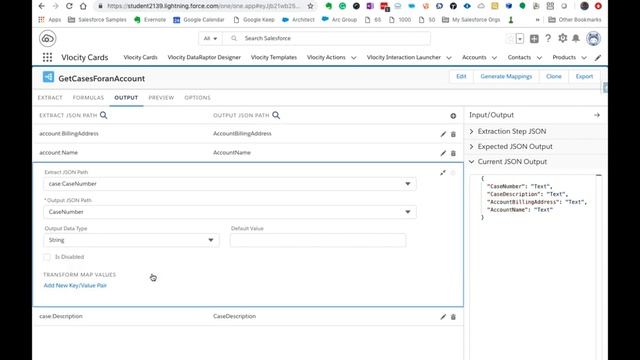
Task: Open the Salesforce Samples bookmark folder
Action: point(97,20)
